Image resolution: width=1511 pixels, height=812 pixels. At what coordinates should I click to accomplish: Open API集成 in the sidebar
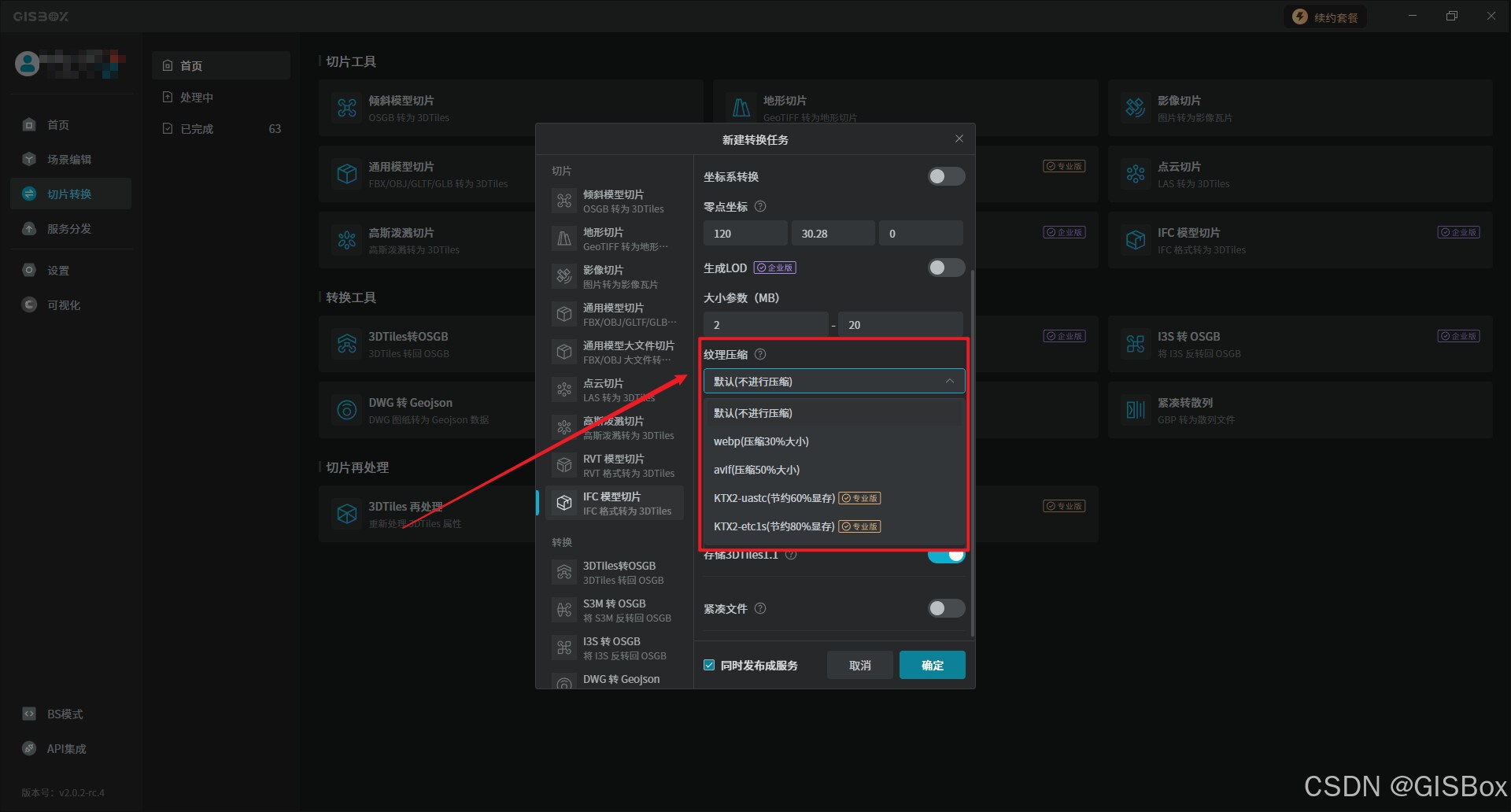(x=70, y=749)
